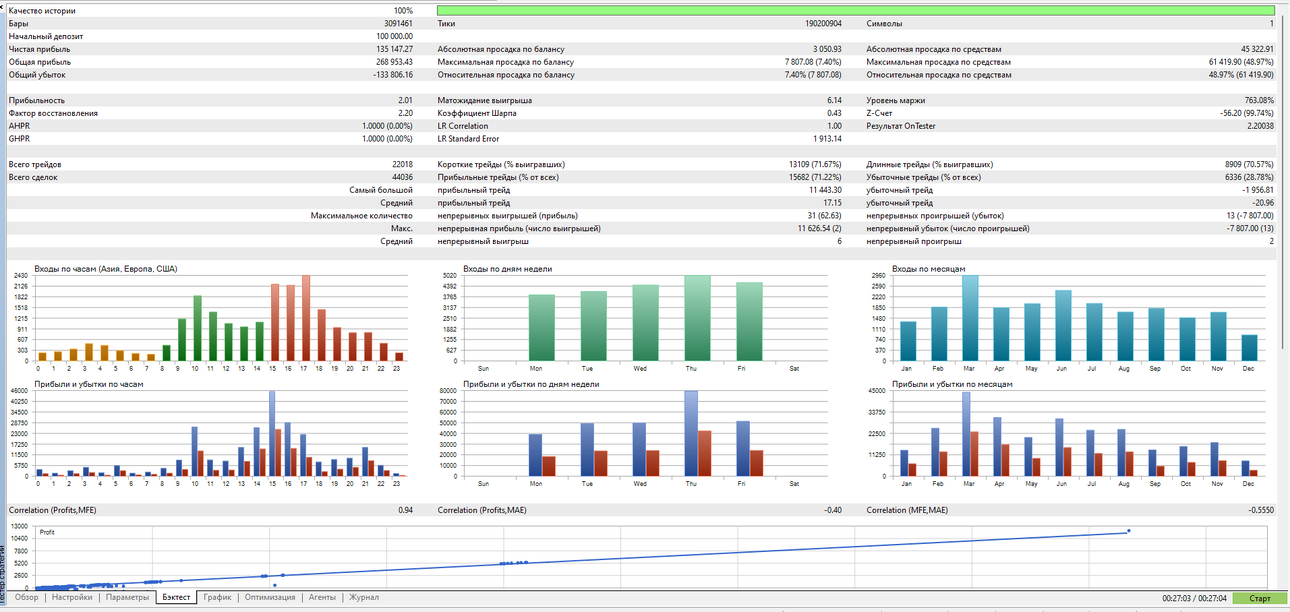The height and width of the screenshot is (612, 1290).
Task: Click the Фактор восстановления label
Action: [x=53, y=114]
